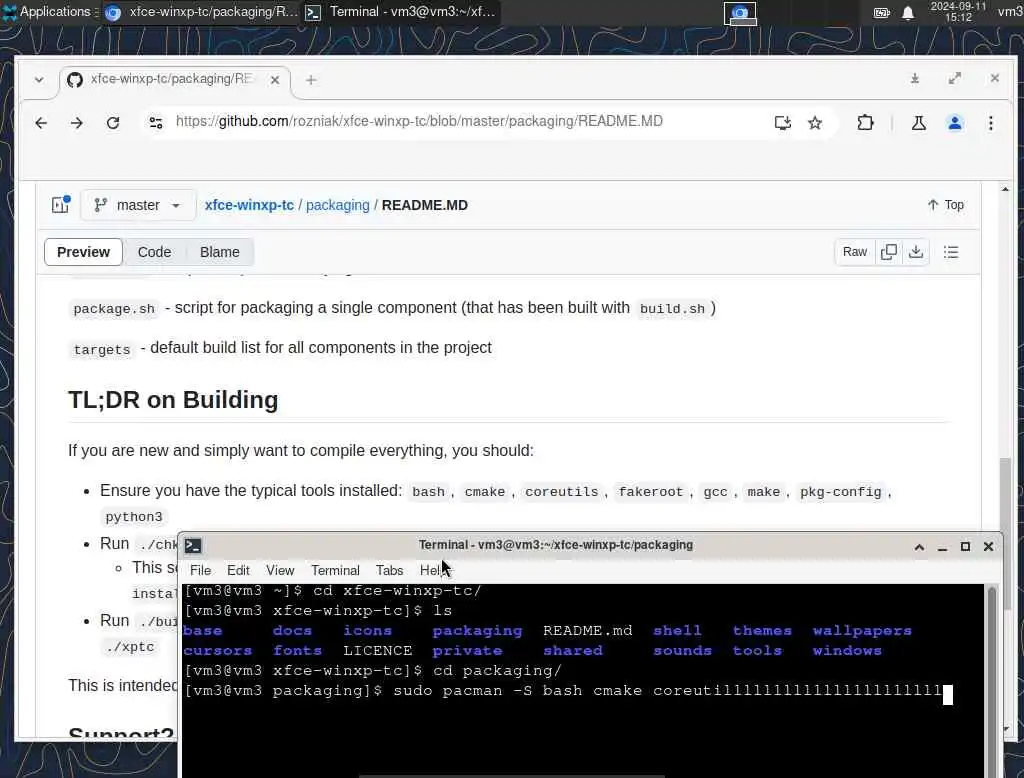The width and height of the screenshot is (1024, 778).
Task: Open the xfce-winxp-tc breadcrumb link
Action: [x=249, y=205]
